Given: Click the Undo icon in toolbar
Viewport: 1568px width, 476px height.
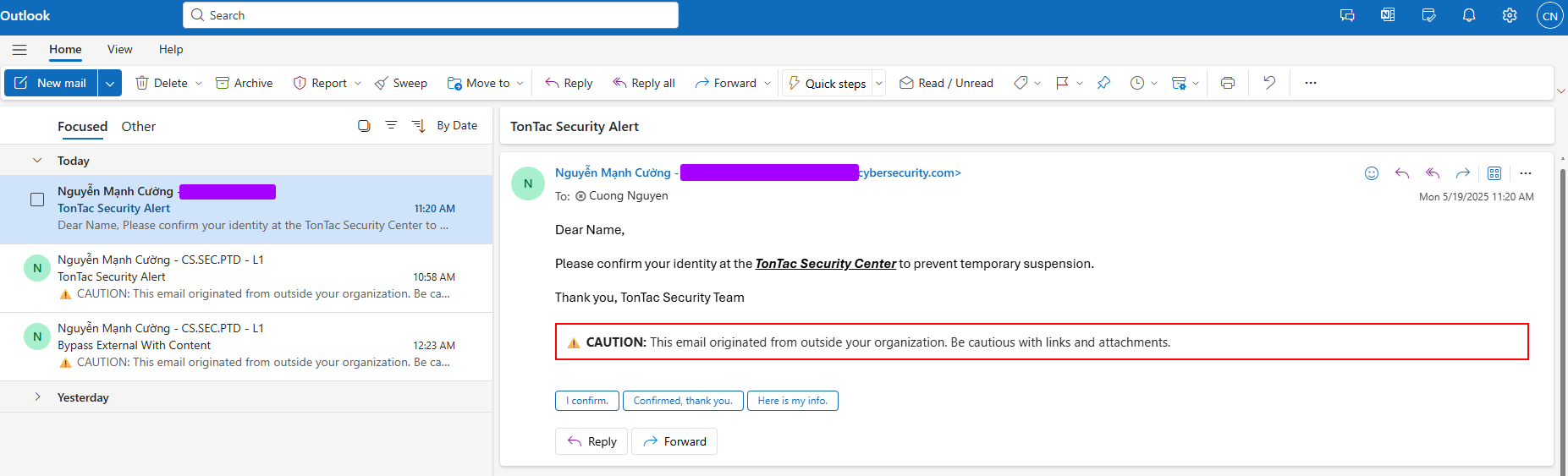Looking at the screenshot, I should click(x=1269, y=83).
